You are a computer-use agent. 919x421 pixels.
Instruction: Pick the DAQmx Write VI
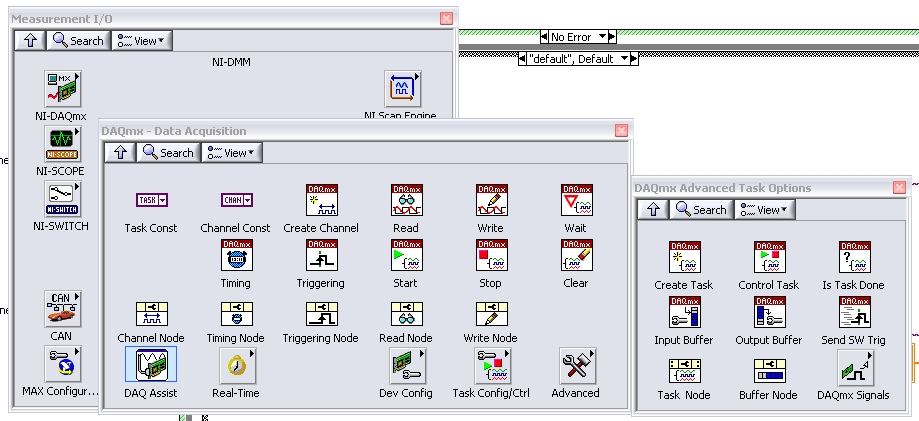click(492, 200)
